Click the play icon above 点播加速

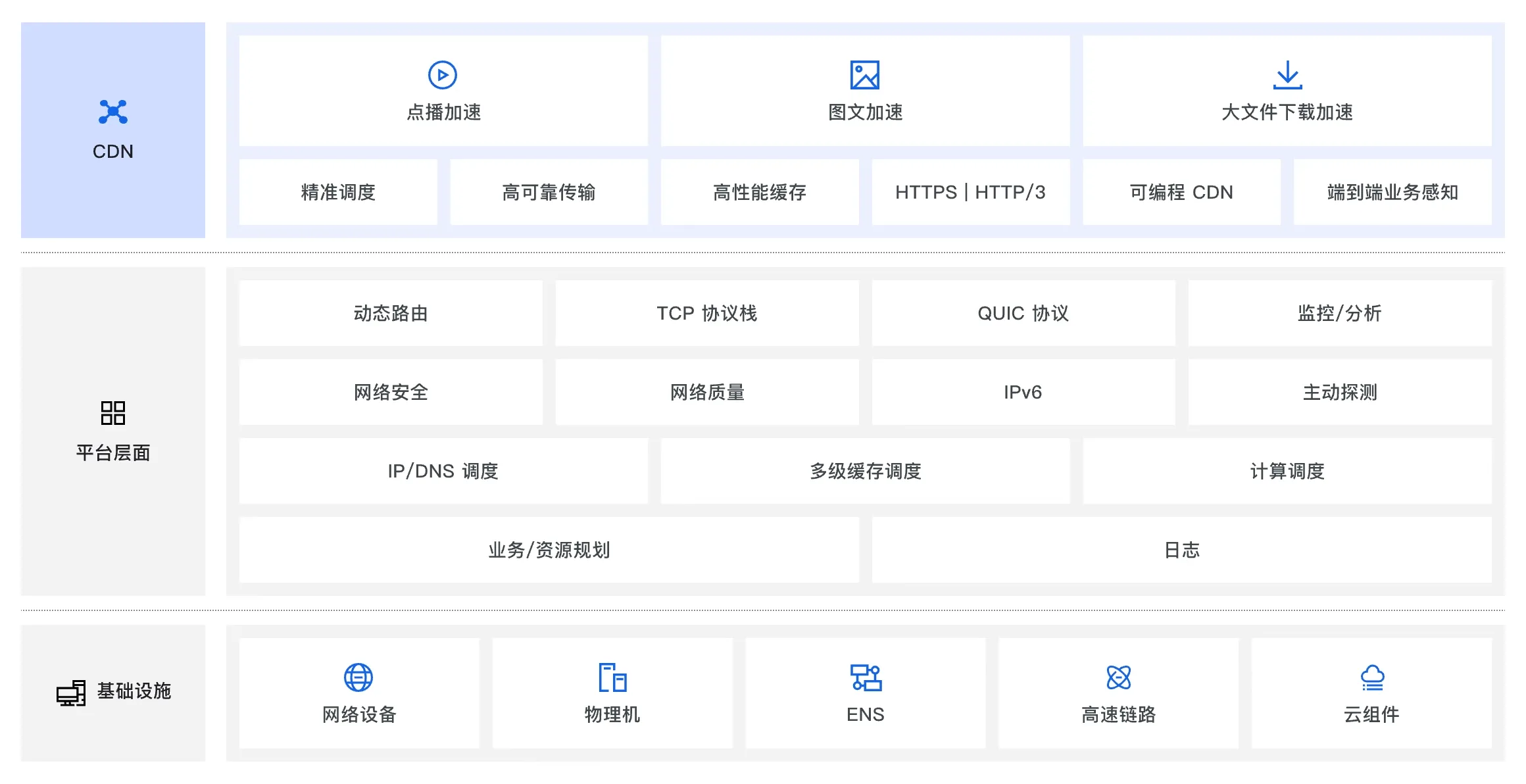443,74
